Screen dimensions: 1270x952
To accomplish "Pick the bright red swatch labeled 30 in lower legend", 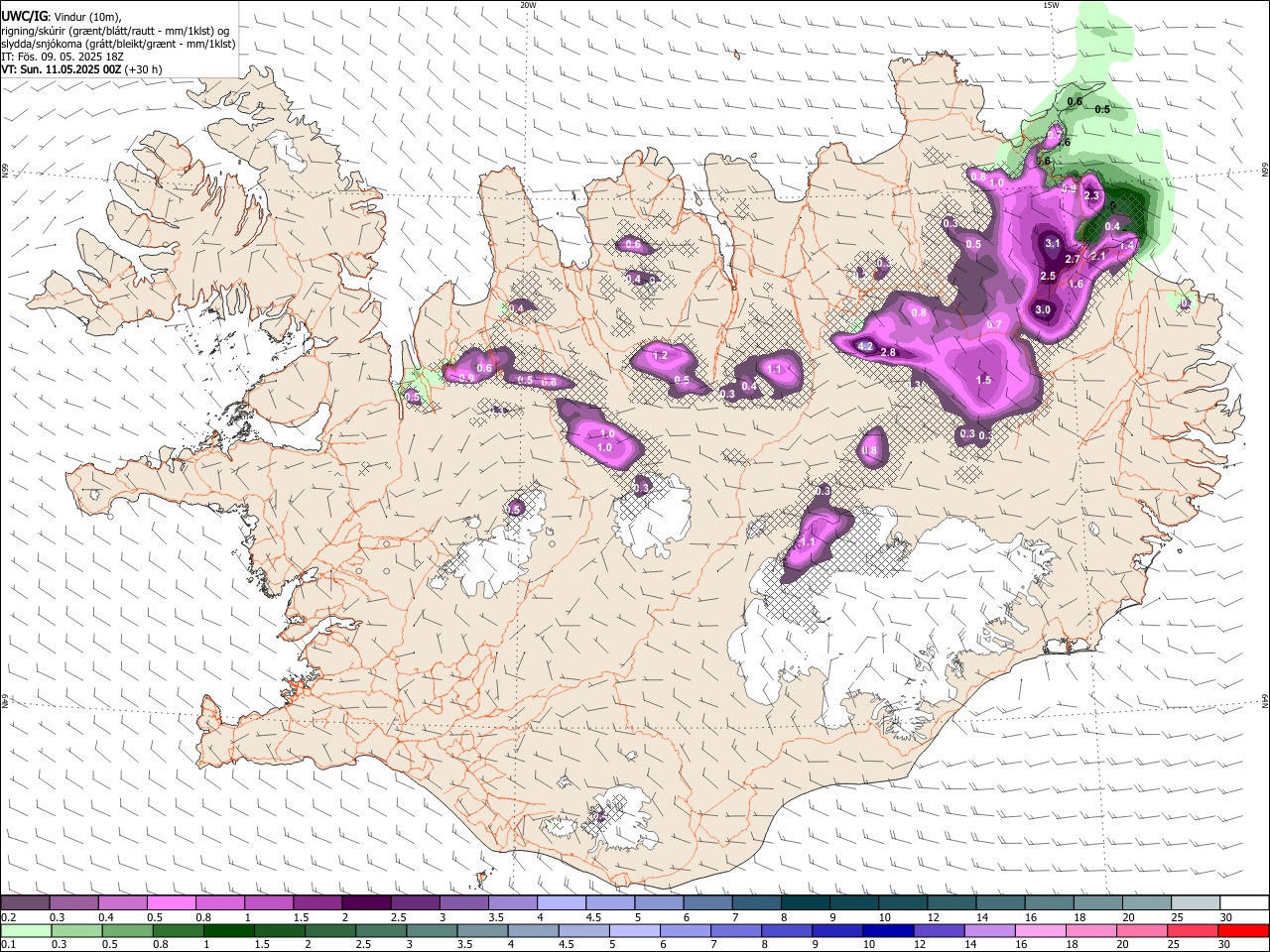I will (1244, 930).
